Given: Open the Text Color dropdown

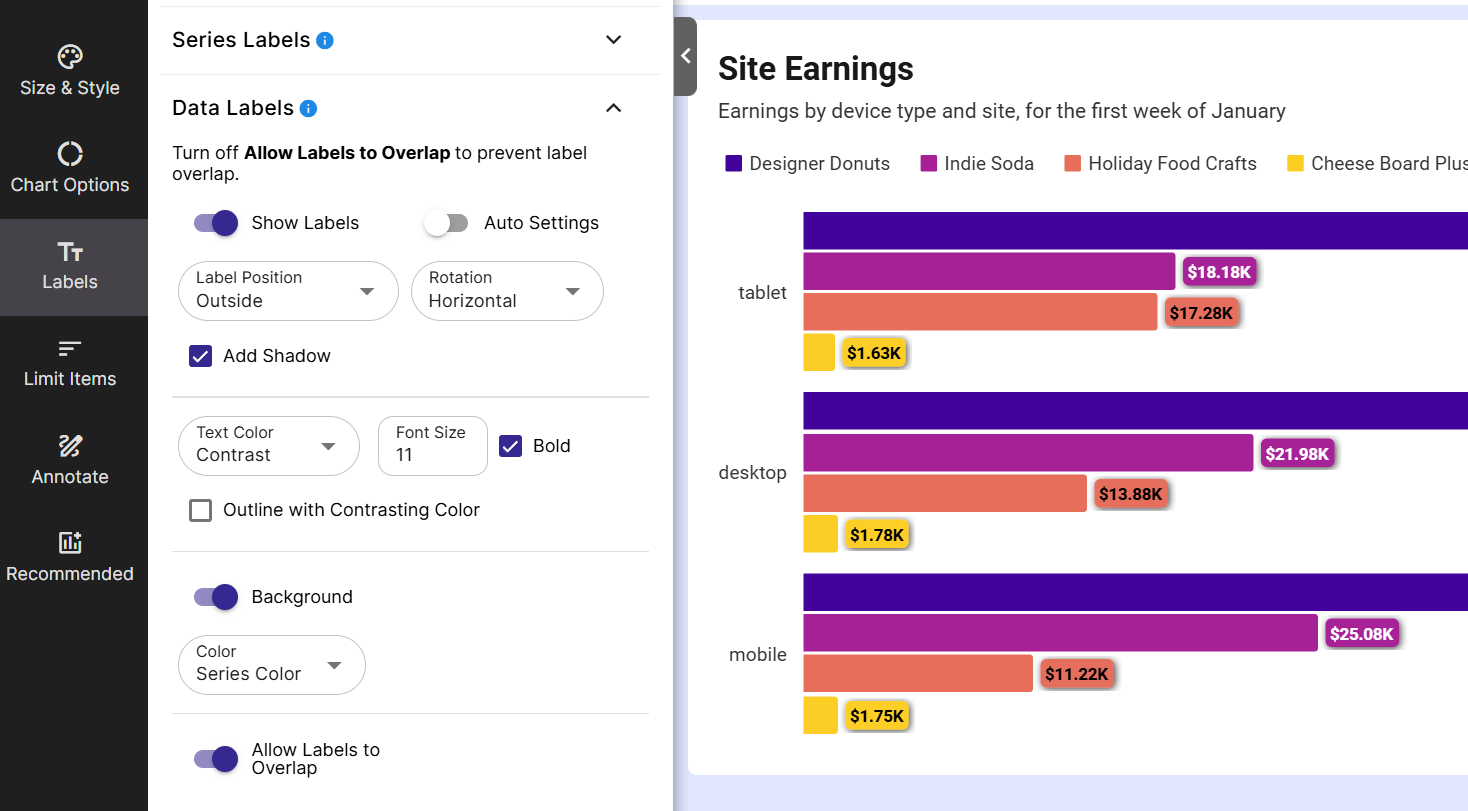Looking at the screenshot, I should 268,446.
